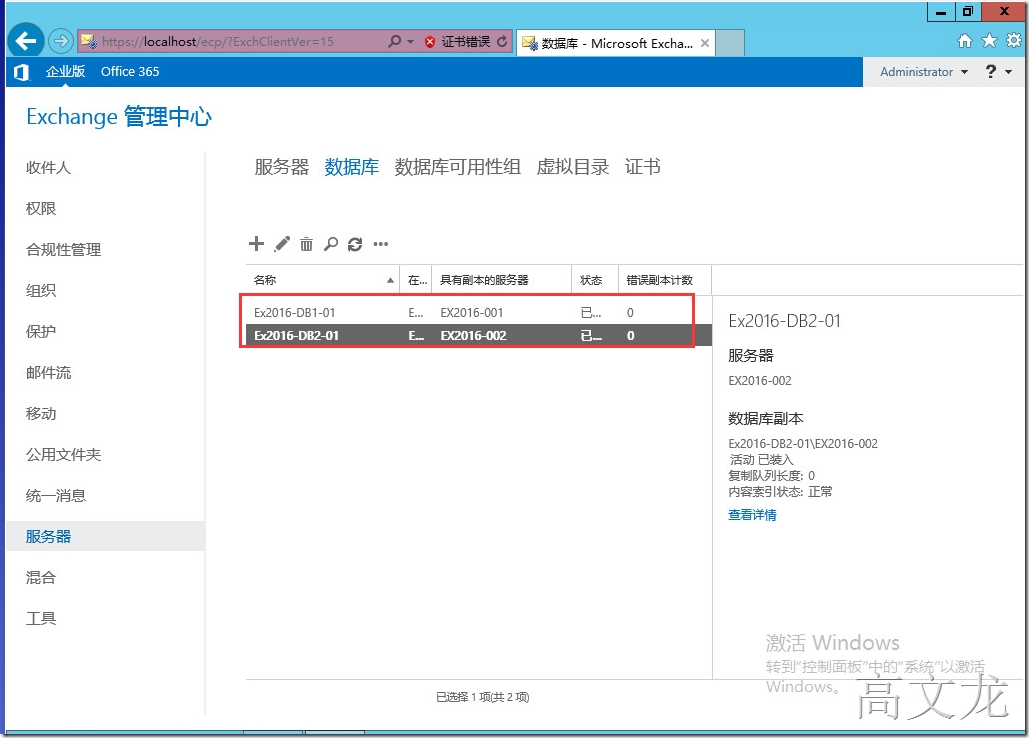This screenshot has width=1029, height=738.
Task: Restore down the browser window
Action: 968,12
